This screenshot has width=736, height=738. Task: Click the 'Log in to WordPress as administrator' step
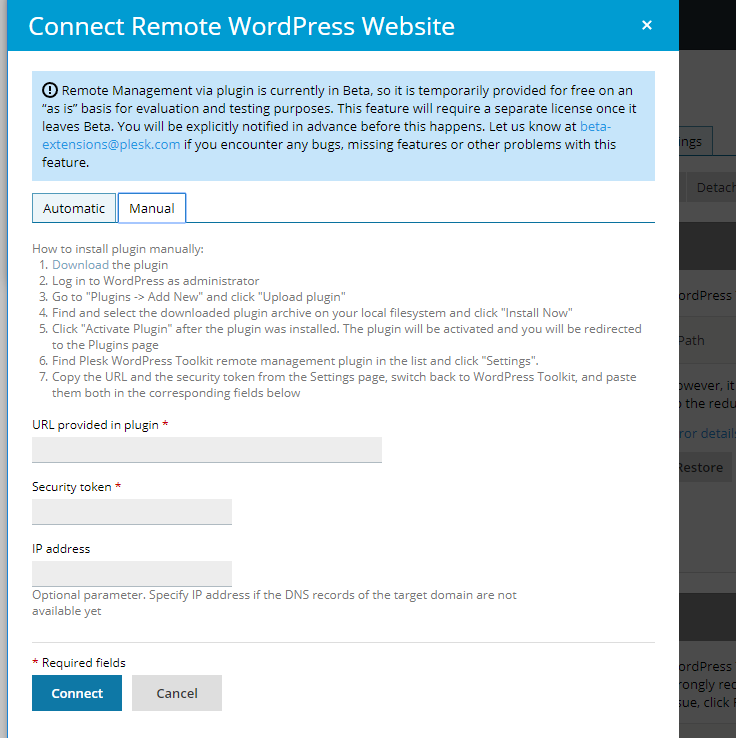[x=155, y=281]
